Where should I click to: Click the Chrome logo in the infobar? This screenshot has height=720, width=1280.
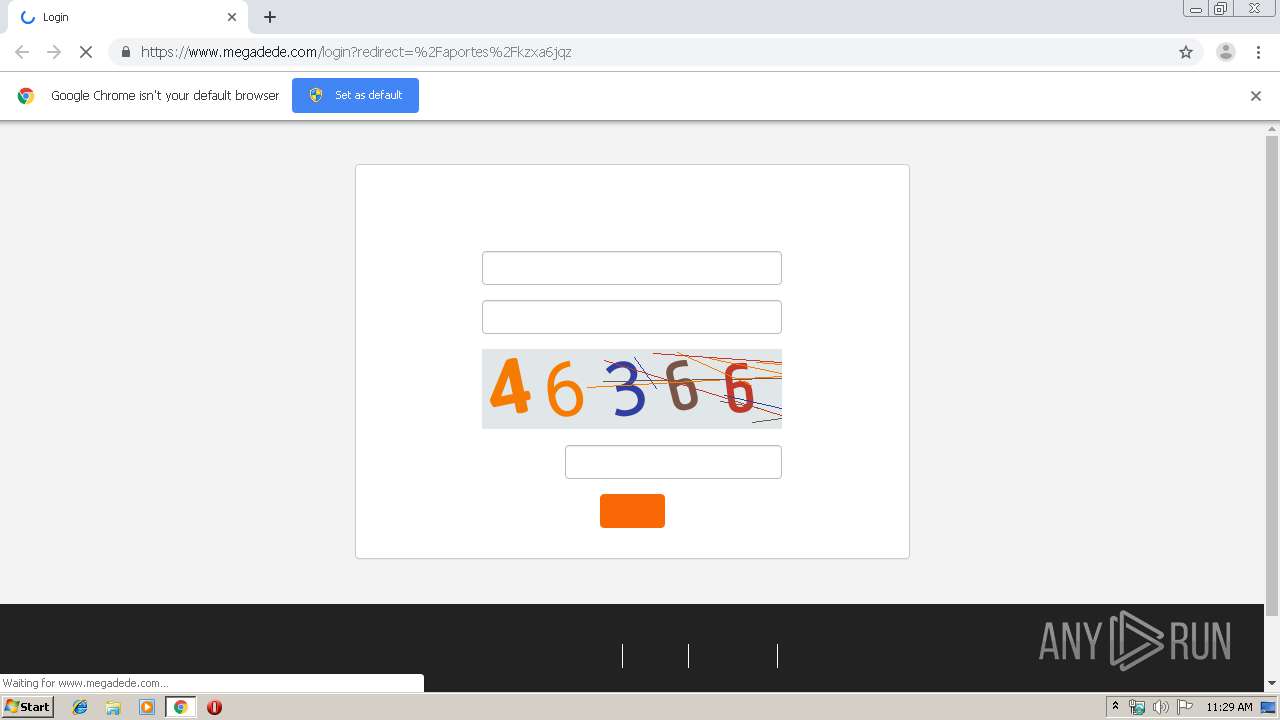pyautogui.click(x=26, y=96)
